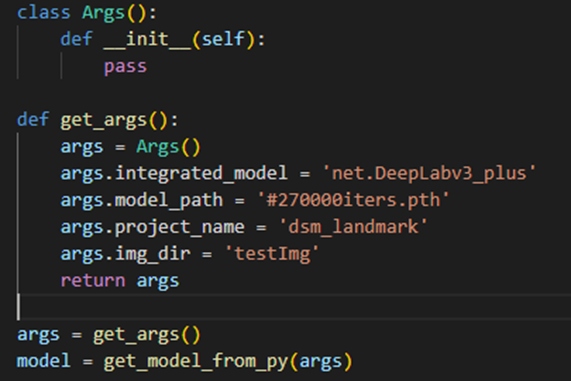Click the 'dsm_landmark' string
Screen dimensions: 571x381
point(353,227)
